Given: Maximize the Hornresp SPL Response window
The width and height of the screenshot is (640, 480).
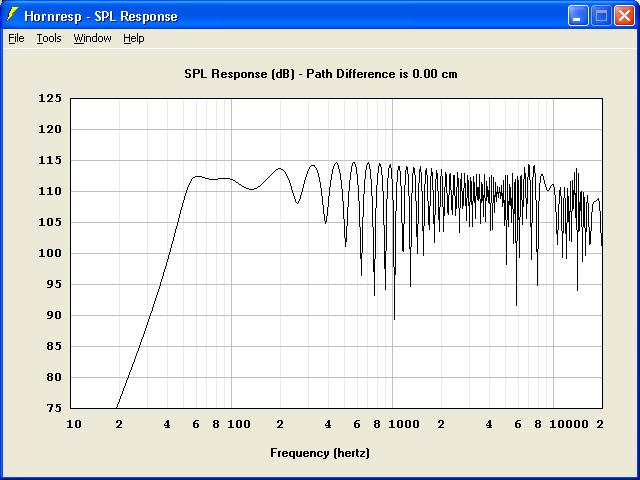Looking at the screenshot, I should (601, 16).
